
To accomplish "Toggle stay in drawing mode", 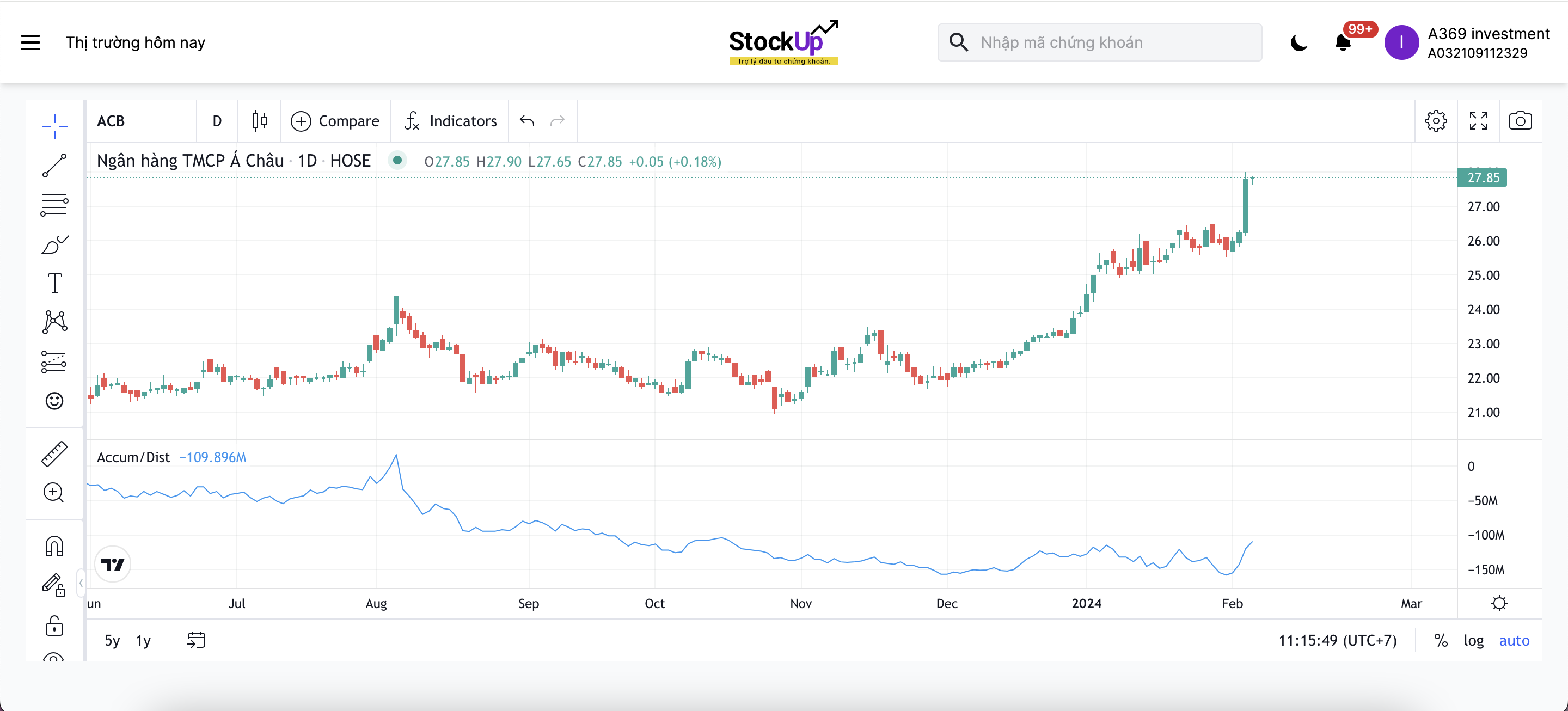I will click(x=55, y=585).
